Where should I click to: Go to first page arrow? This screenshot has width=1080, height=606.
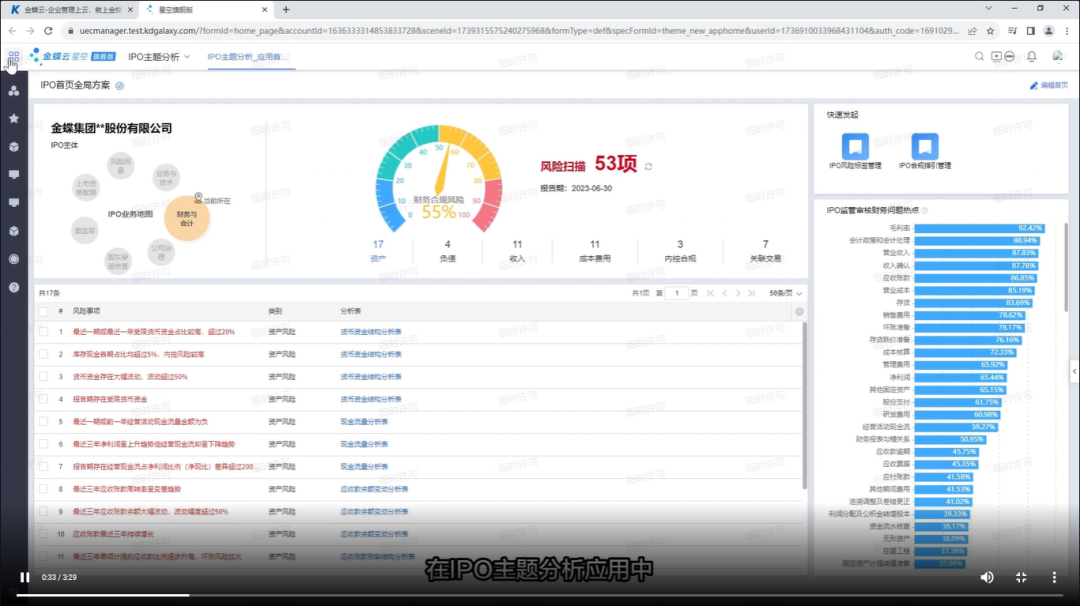tap(711, 293)
